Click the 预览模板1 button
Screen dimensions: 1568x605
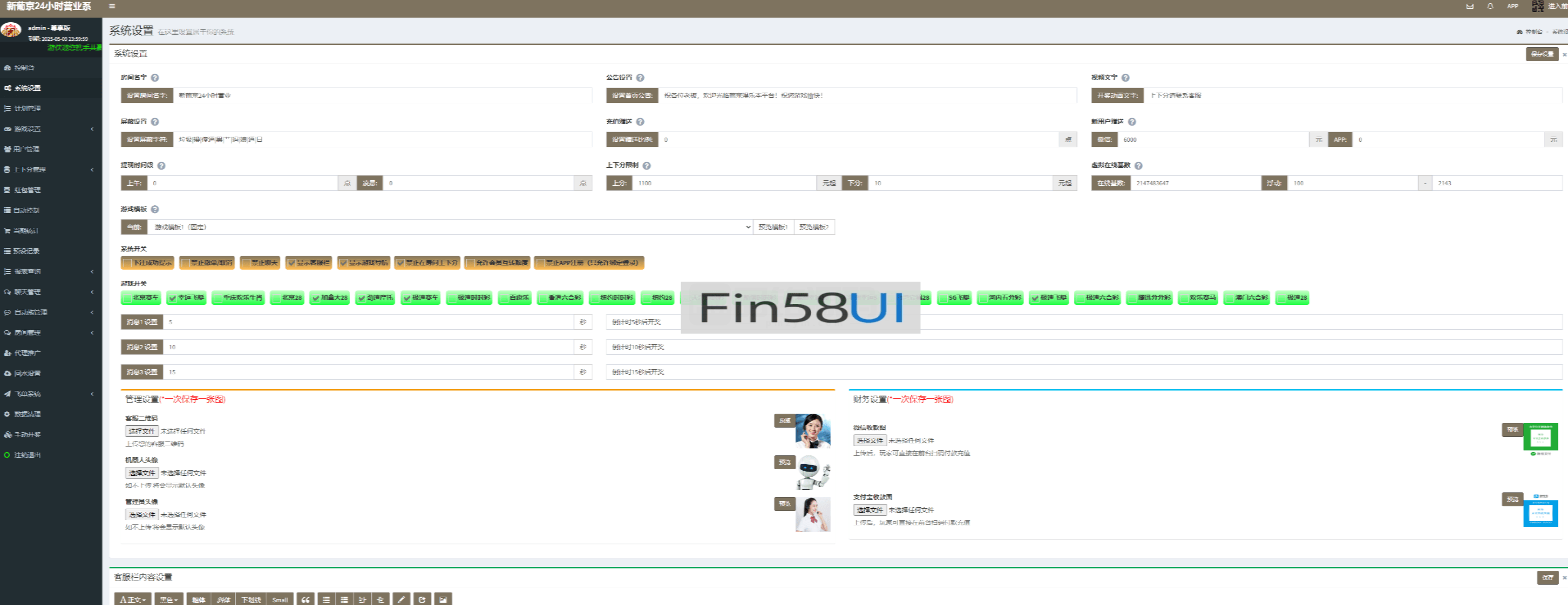tap(773, 227)
